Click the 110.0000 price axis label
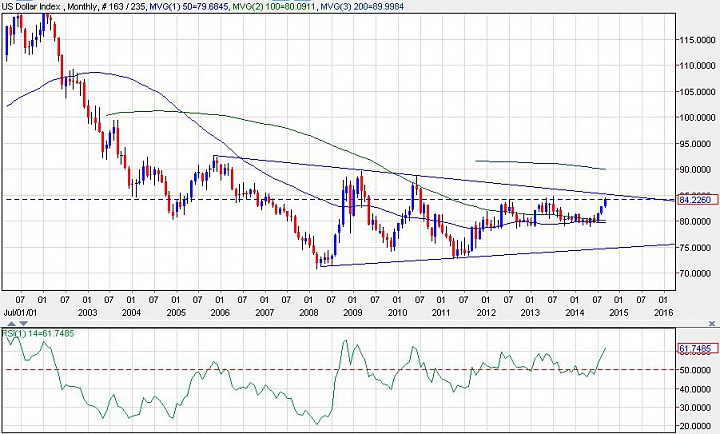 (x=696, y=66)
